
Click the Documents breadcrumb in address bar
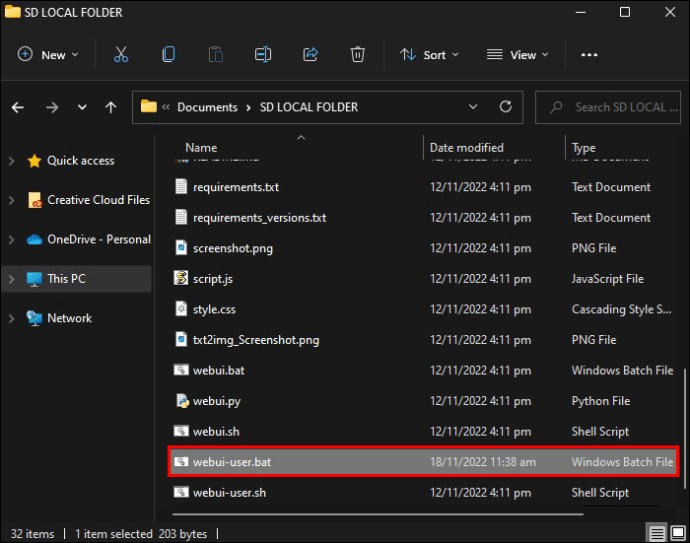pos(207,107)
